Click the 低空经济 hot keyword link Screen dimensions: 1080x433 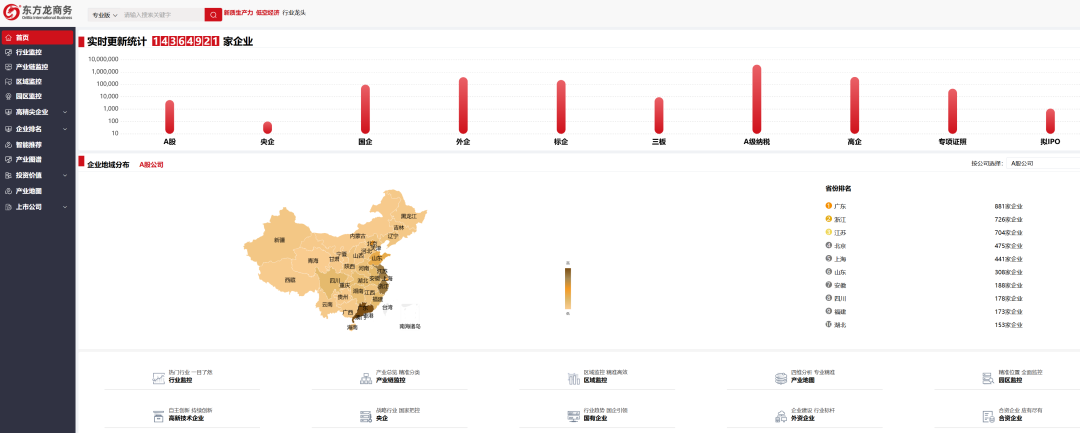pos(267,12)
